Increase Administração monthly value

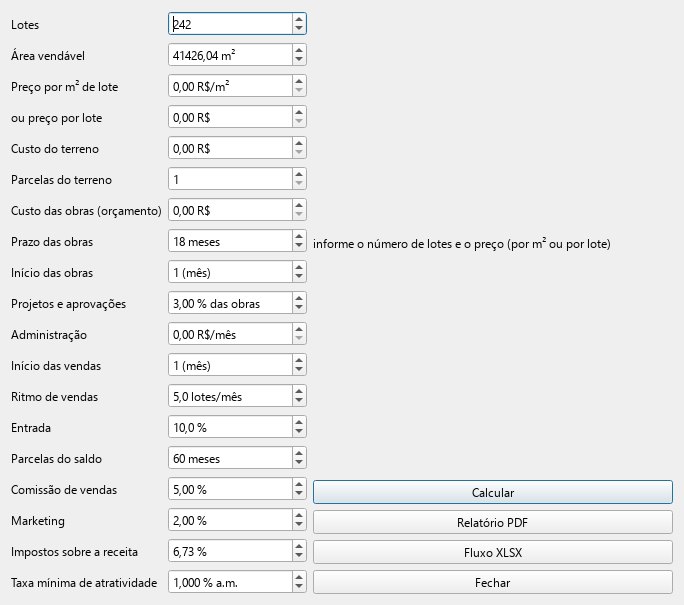[299, 329]
